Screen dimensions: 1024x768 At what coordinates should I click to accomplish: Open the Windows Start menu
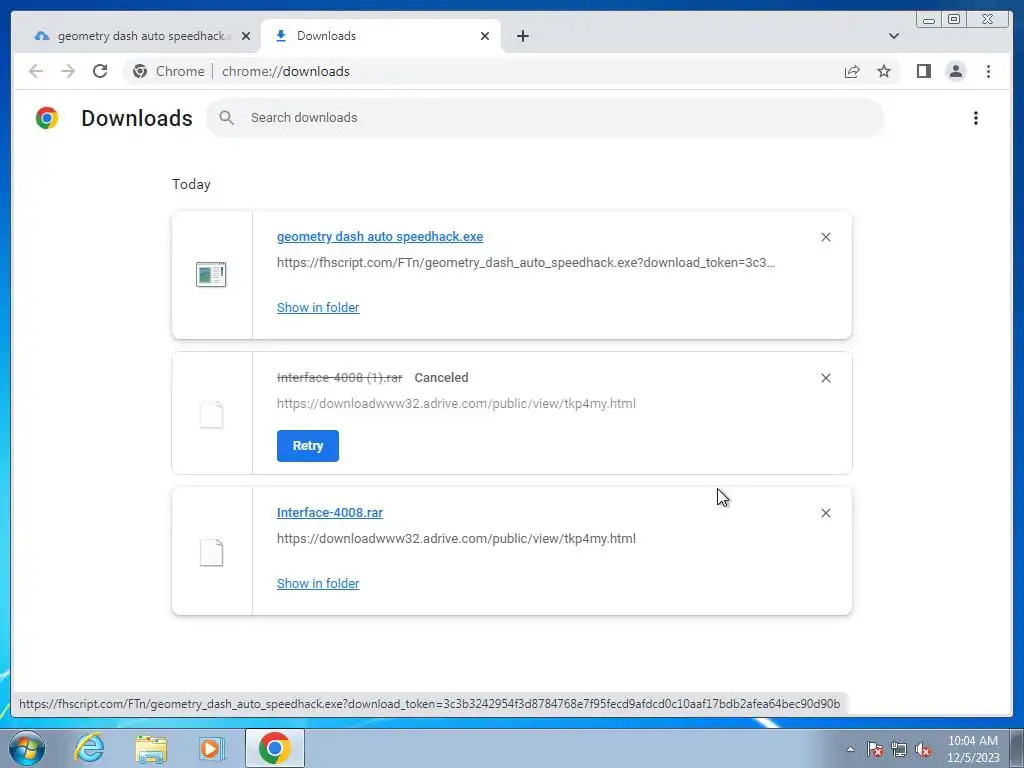26,748
